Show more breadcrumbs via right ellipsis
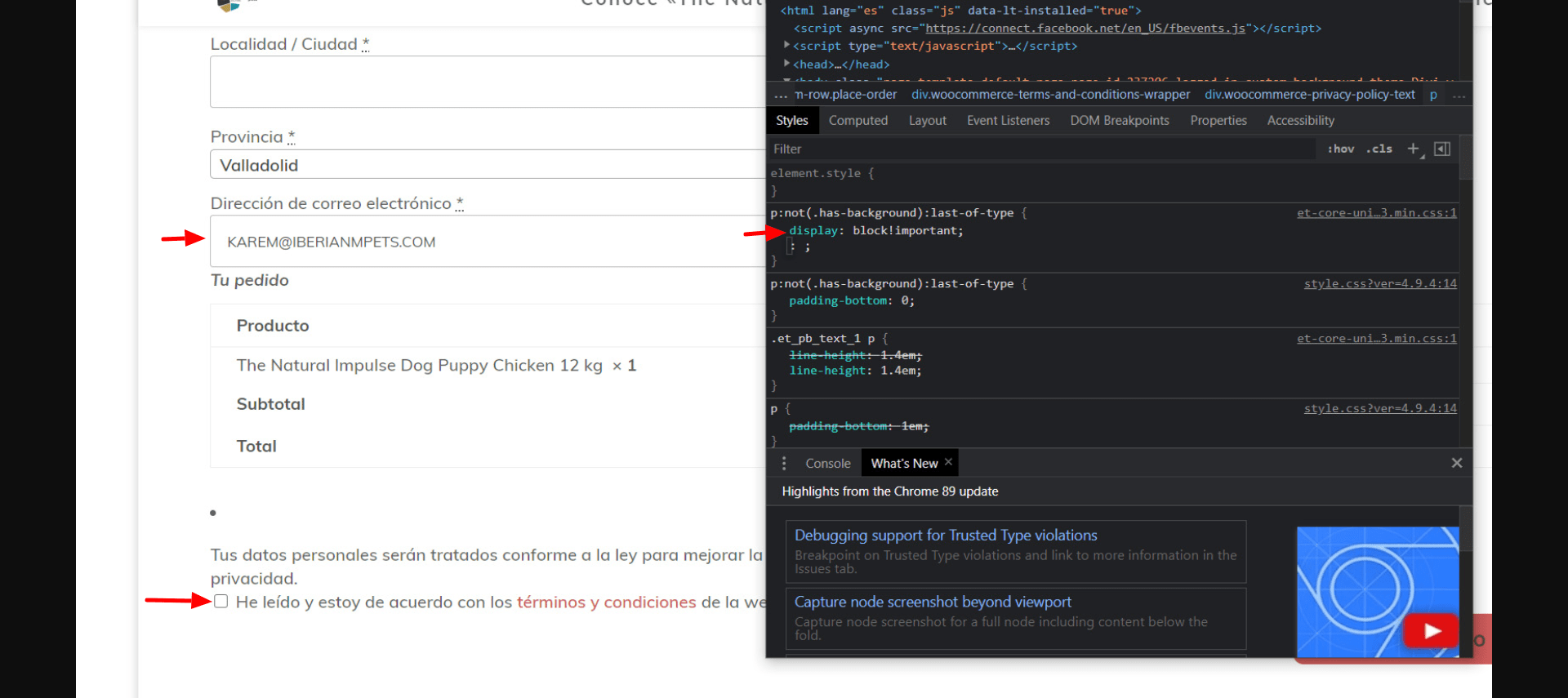This screenshot has width=1568, height=698. 1459,96
